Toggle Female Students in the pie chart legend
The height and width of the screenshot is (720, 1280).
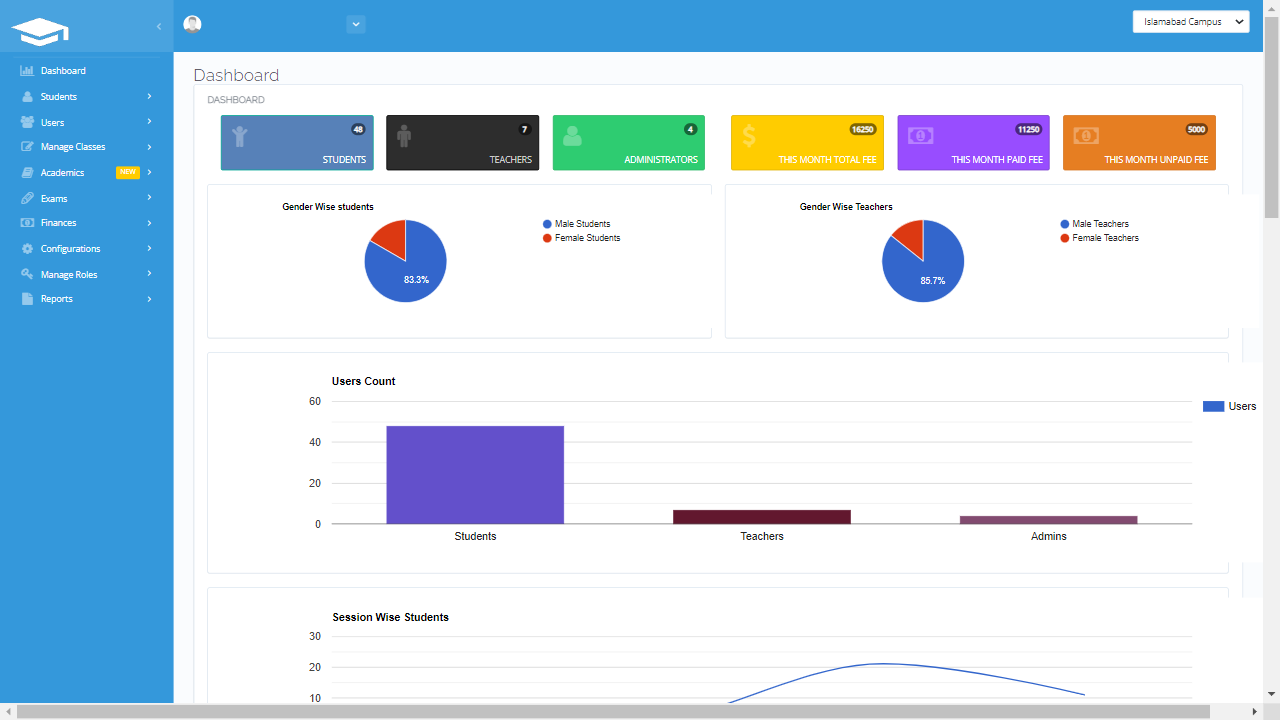581,238
